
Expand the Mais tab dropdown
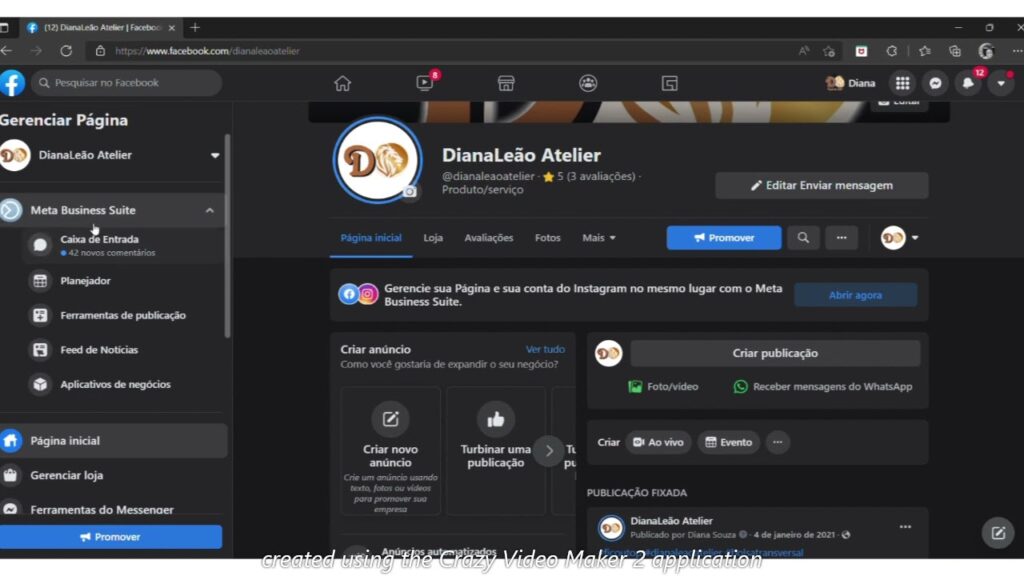point(599,238)
